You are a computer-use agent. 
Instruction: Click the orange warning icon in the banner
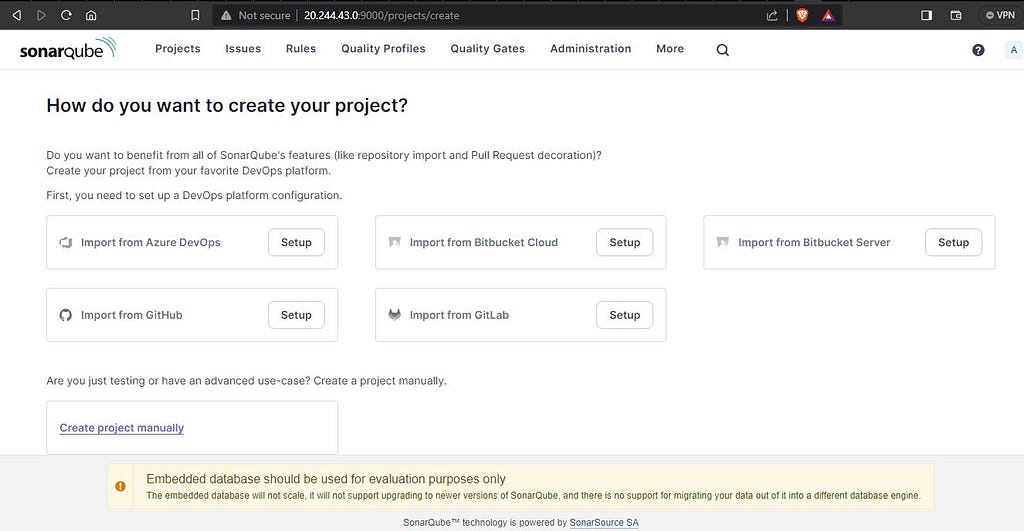pyautogui.click(x=120, y=486)
